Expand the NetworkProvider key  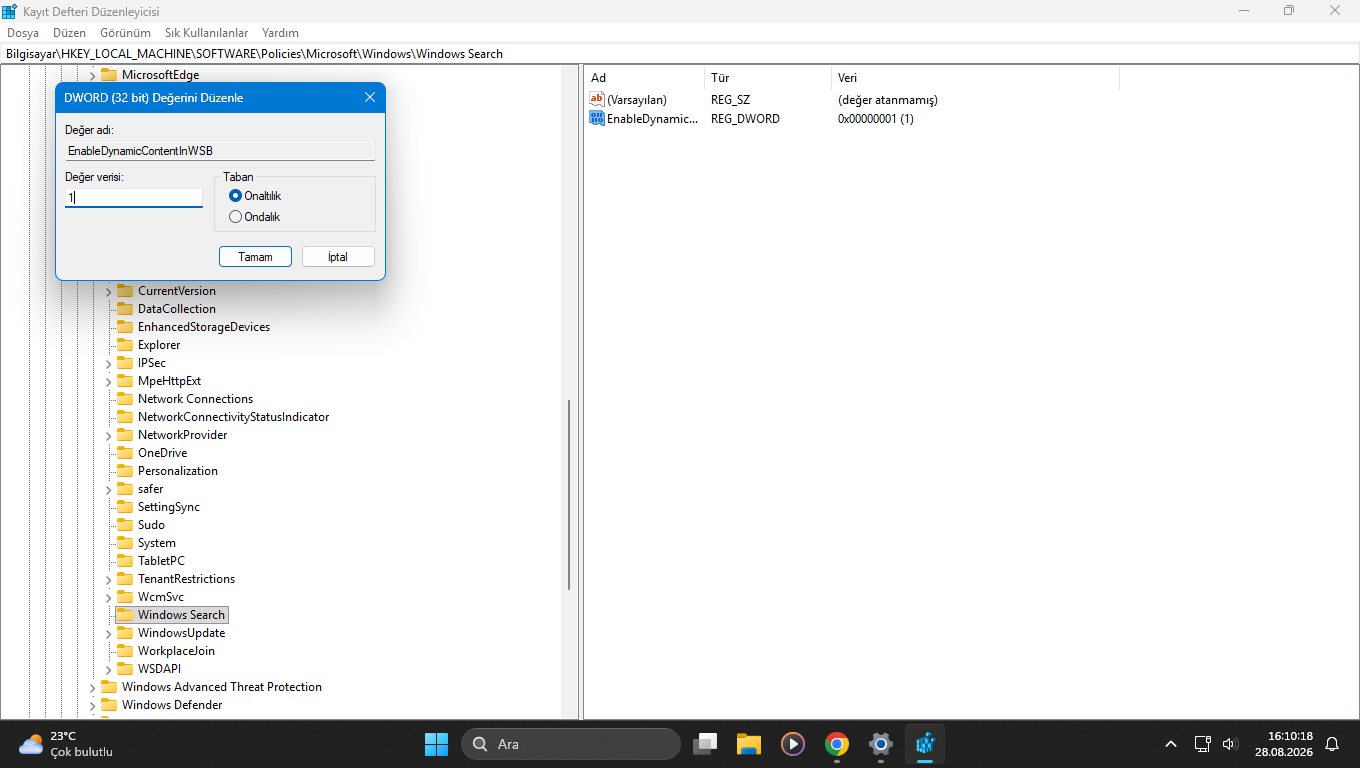pyautogui.click(x=109, y=435)
